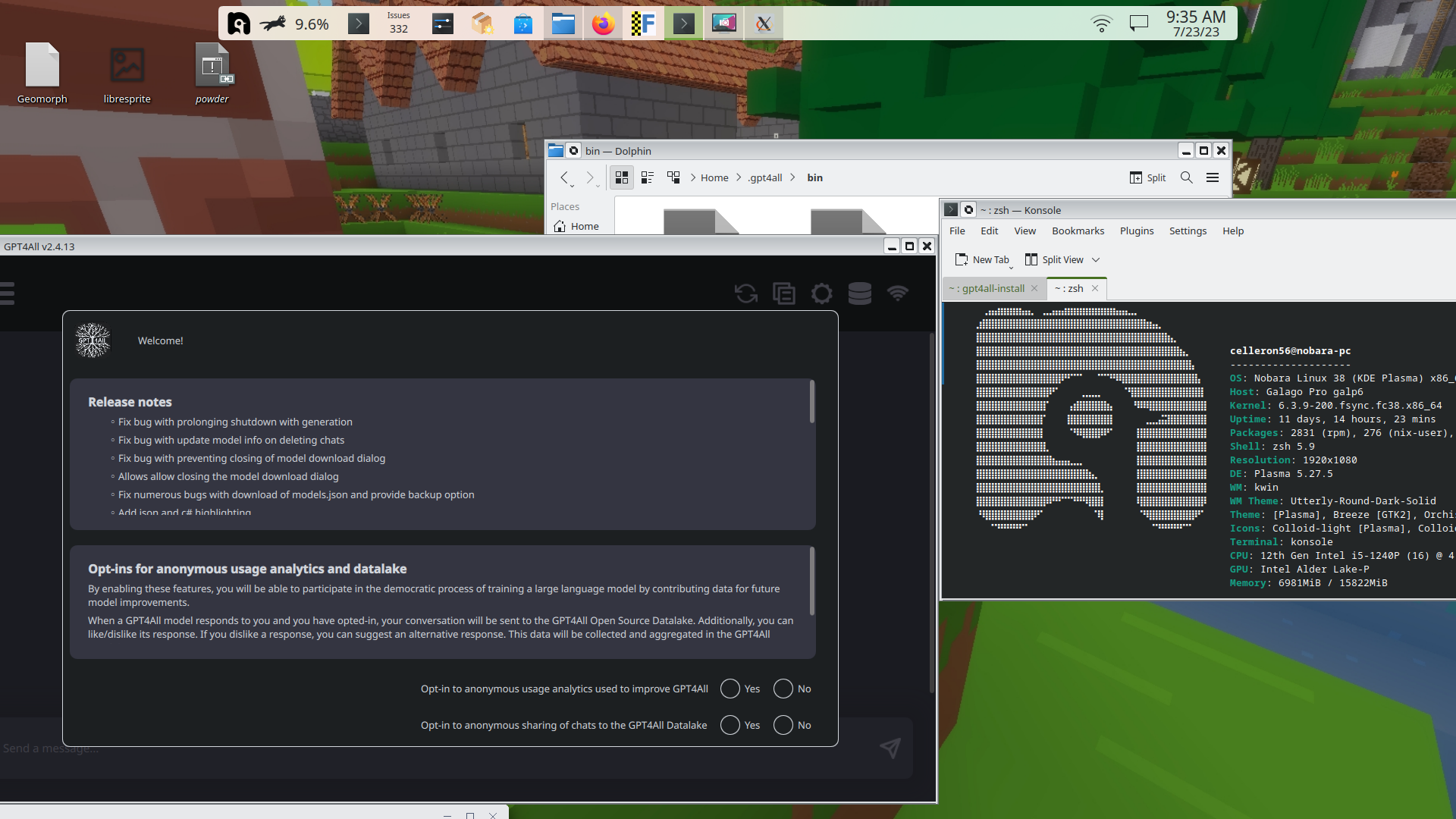The width and height of the screenshot is (1456, 819).
Task: Send a message with the paper plane icon
Action: [x=890, y=748]
